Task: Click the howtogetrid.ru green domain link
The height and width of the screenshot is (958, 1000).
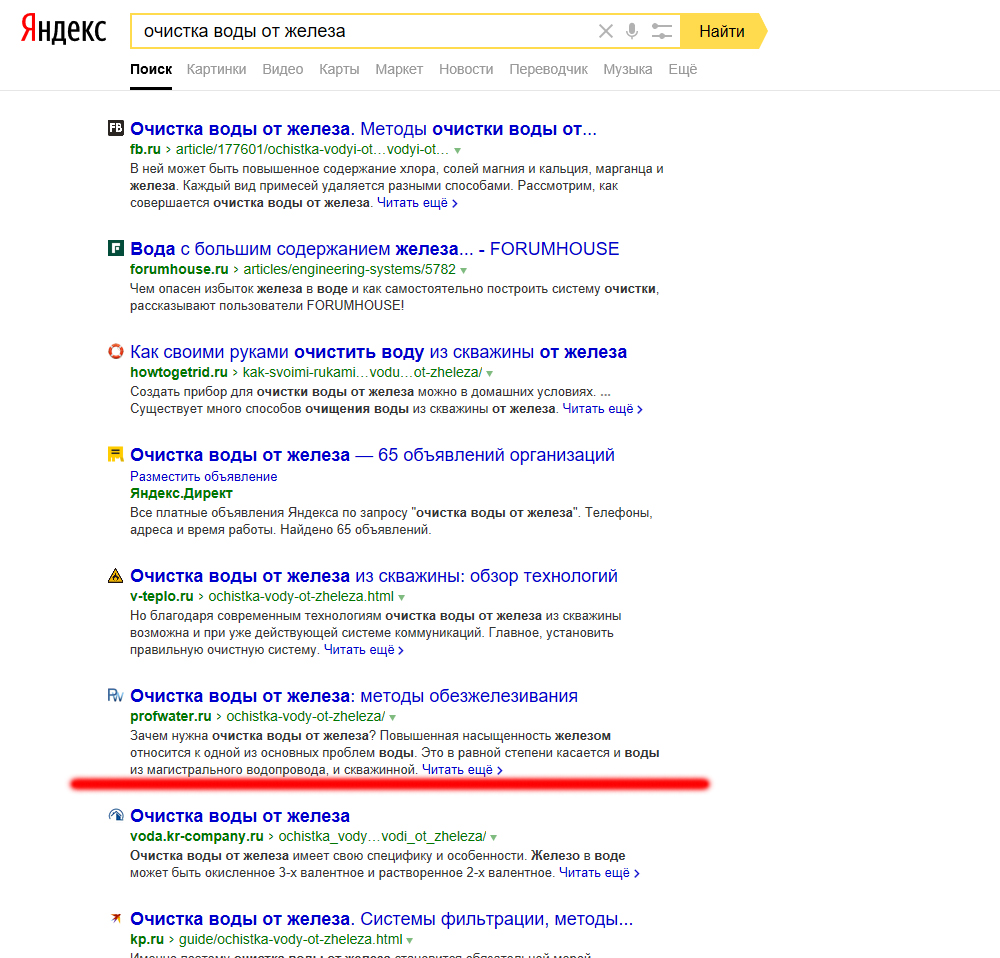Action: pos(179,372)
